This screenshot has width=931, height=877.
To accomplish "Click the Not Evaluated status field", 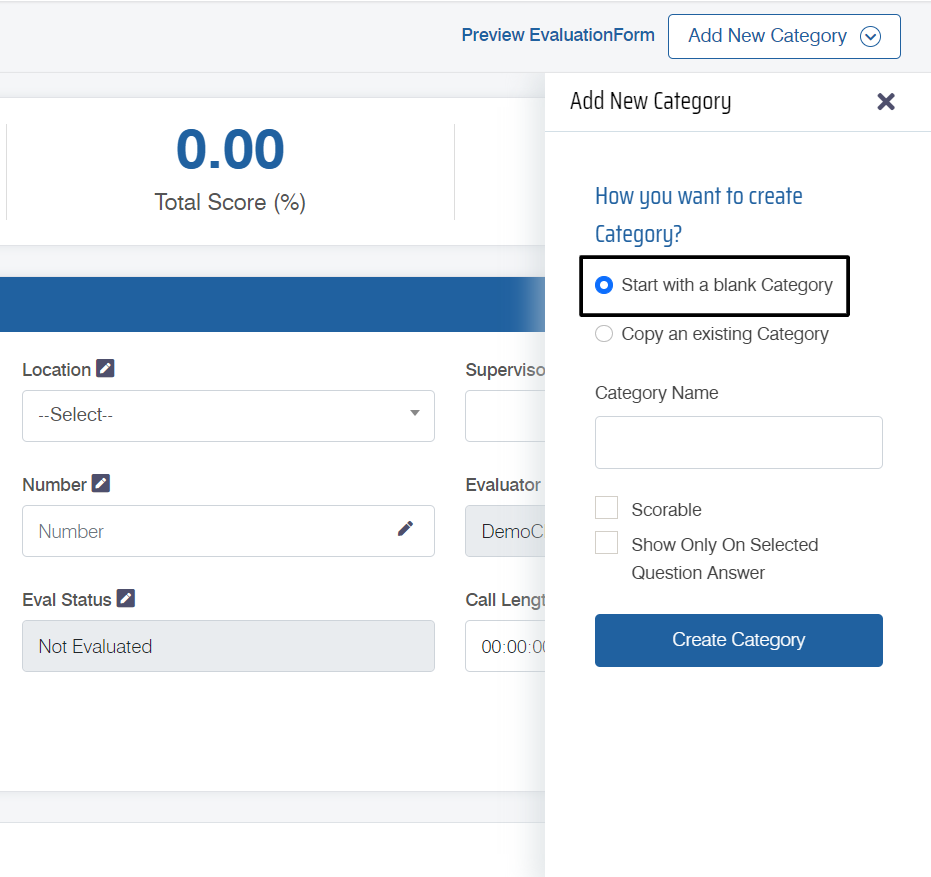I will [228, 646].
